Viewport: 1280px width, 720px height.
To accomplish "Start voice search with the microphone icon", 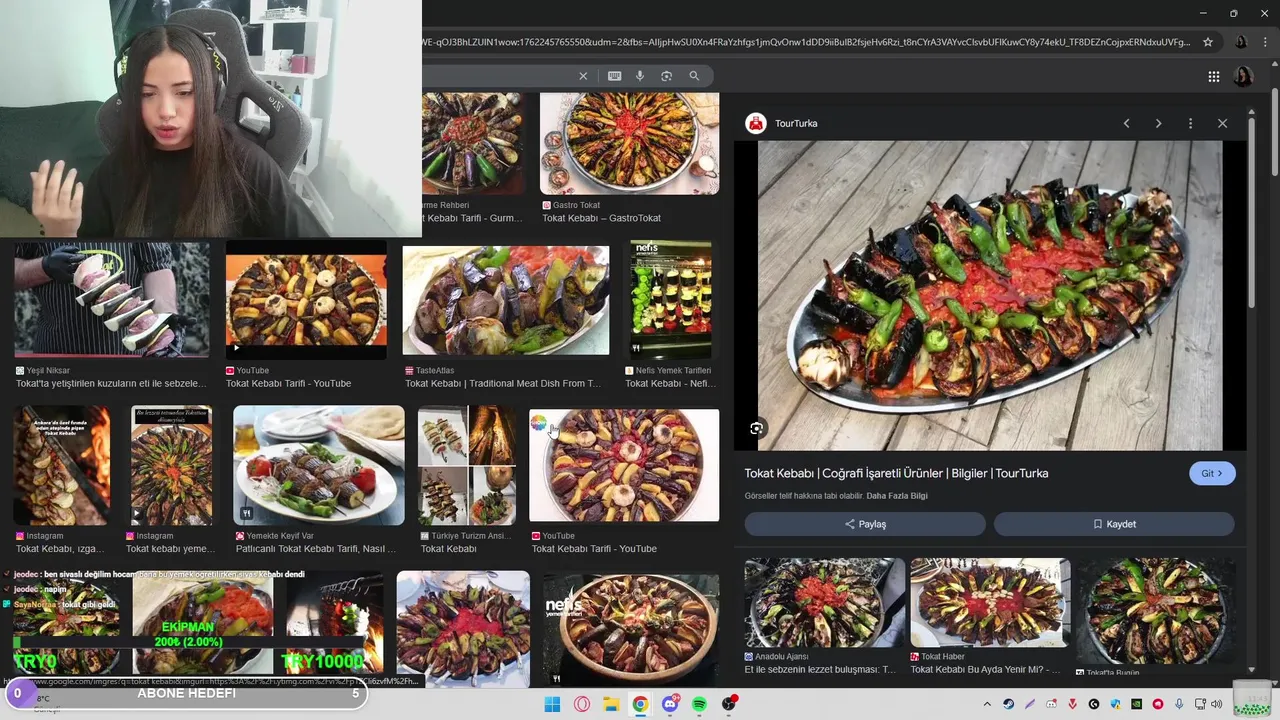I will [640, 76].
